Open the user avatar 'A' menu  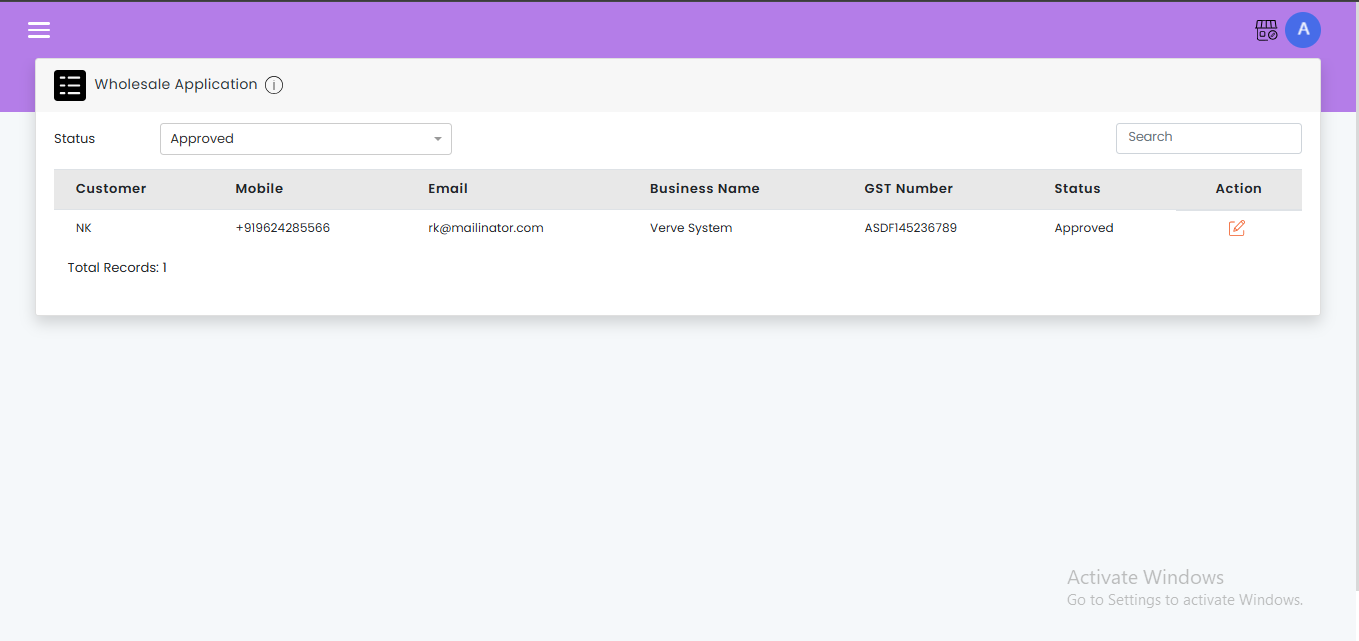1303,30
